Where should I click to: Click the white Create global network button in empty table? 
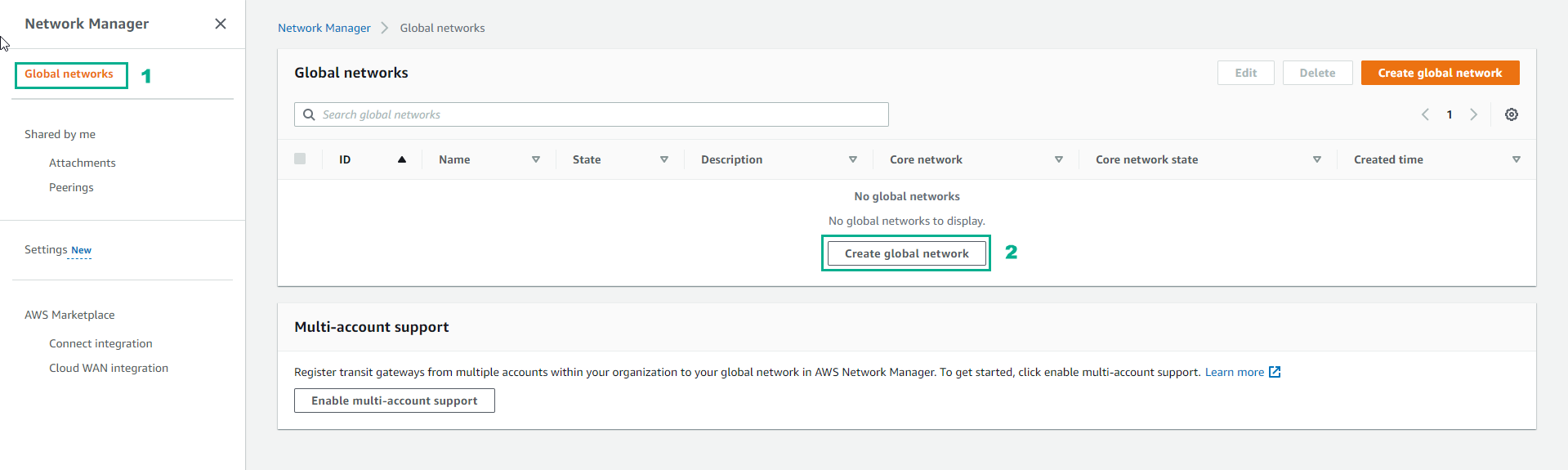[906, 253]
